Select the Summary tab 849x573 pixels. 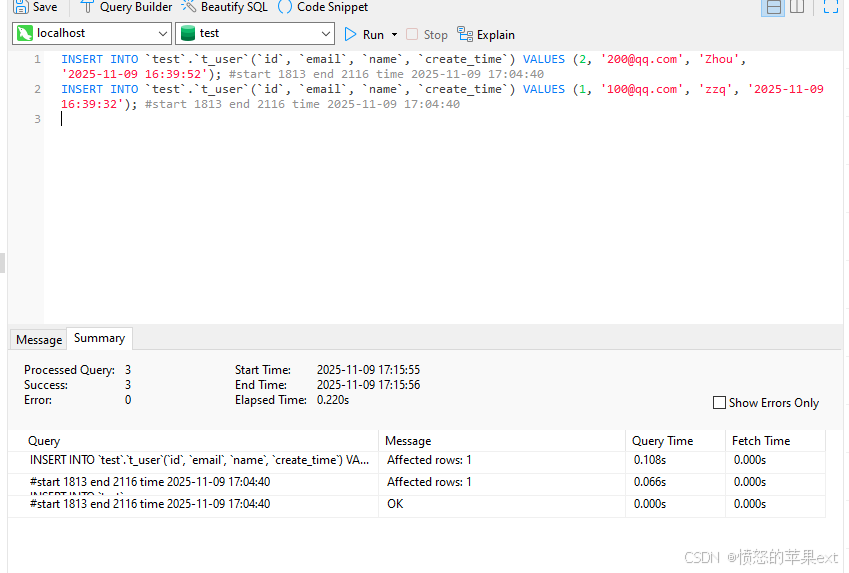(x=99, y=338)
